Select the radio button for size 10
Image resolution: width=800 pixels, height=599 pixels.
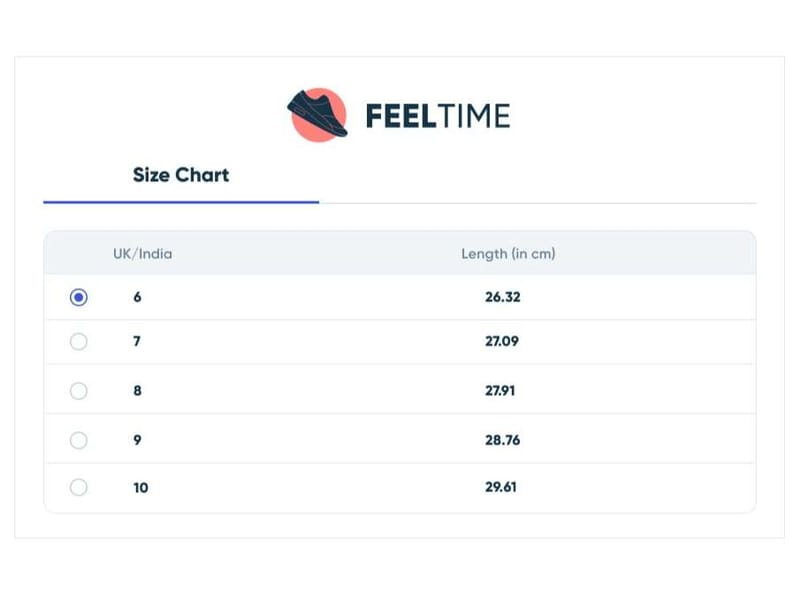tap(79, 488)
